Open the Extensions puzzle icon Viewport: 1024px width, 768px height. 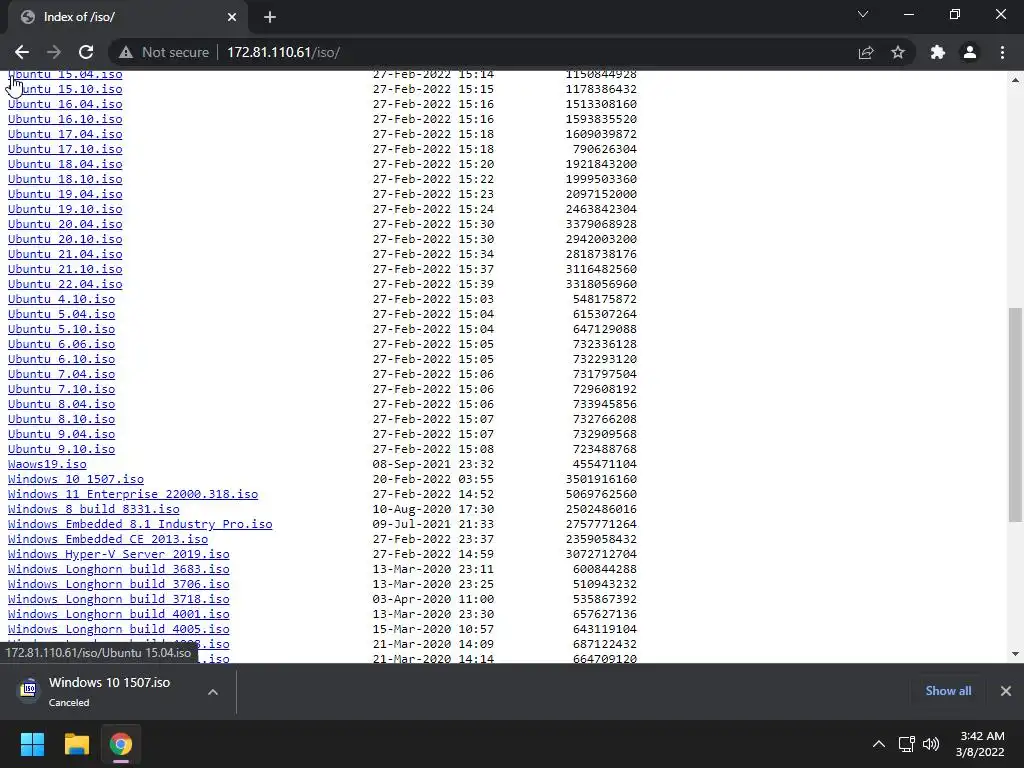938,52
